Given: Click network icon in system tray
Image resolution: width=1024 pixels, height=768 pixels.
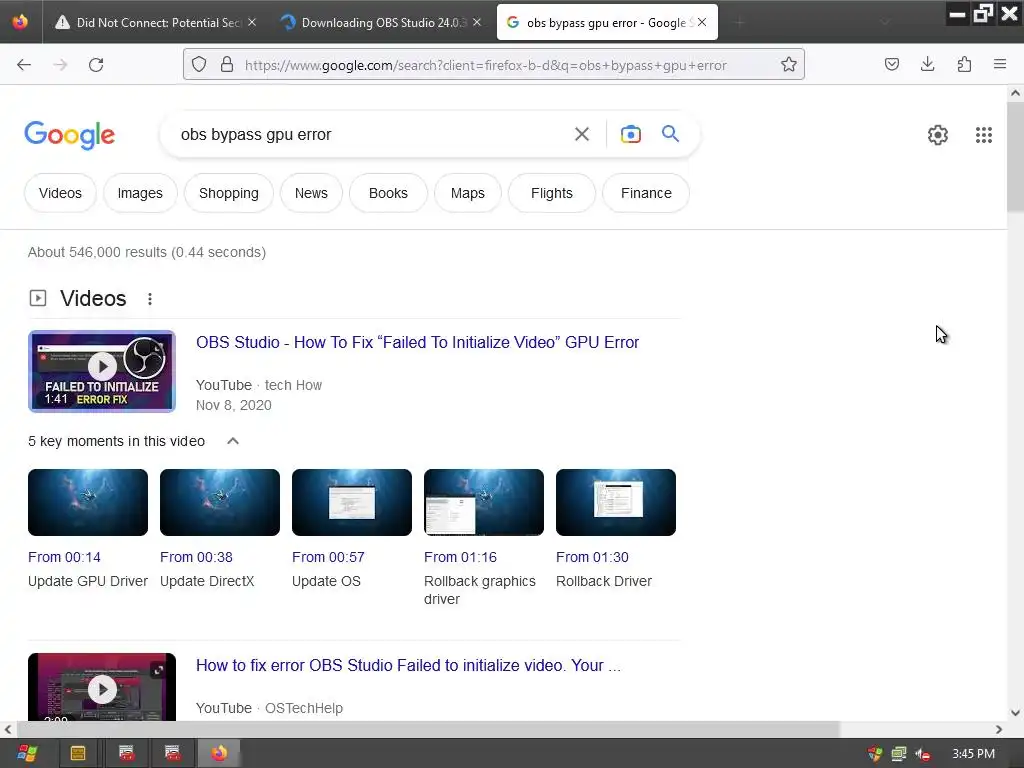Looking at the screenshot, I should (899, 754).
